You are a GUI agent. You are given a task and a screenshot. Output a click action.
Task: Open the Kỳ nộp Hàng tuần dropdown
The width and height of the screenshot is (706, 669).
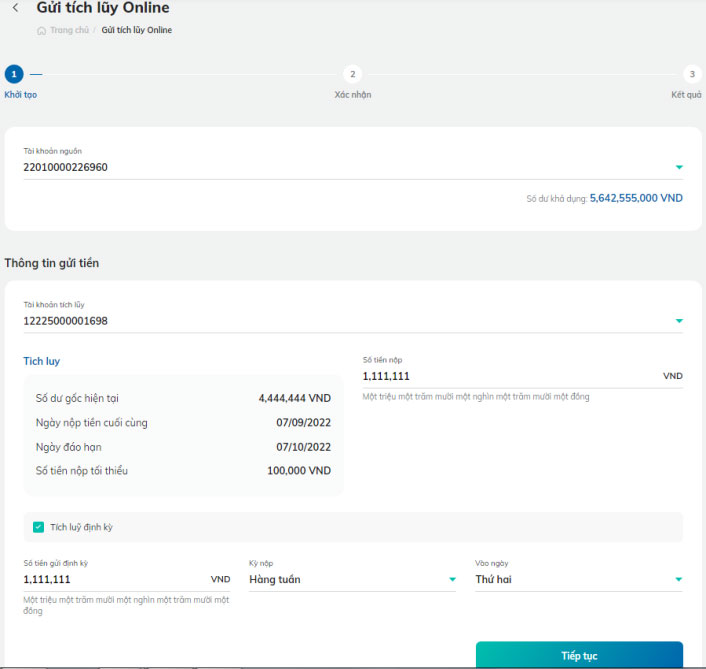click(352, 579)
